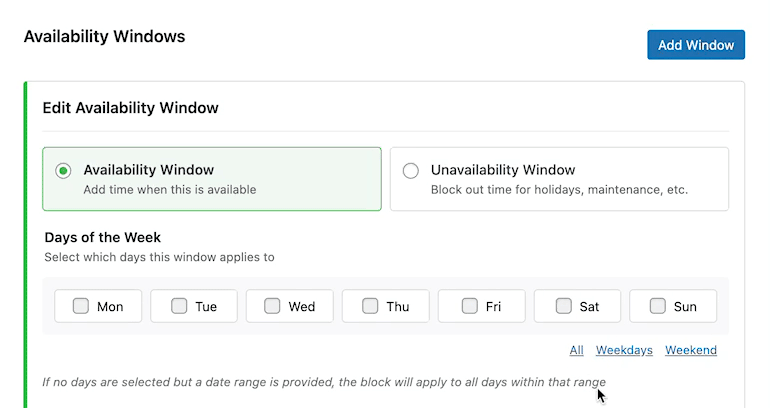Image resolution: width=770 pixels, height=408 pixels.
Task: Select the Availability Window radio button
Action: (63, 171)
